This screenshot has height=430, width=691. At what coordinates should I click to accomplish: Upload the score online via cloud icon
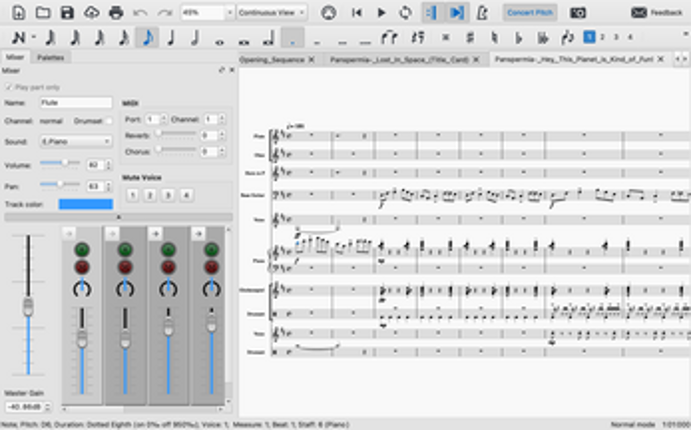point(92,12)
